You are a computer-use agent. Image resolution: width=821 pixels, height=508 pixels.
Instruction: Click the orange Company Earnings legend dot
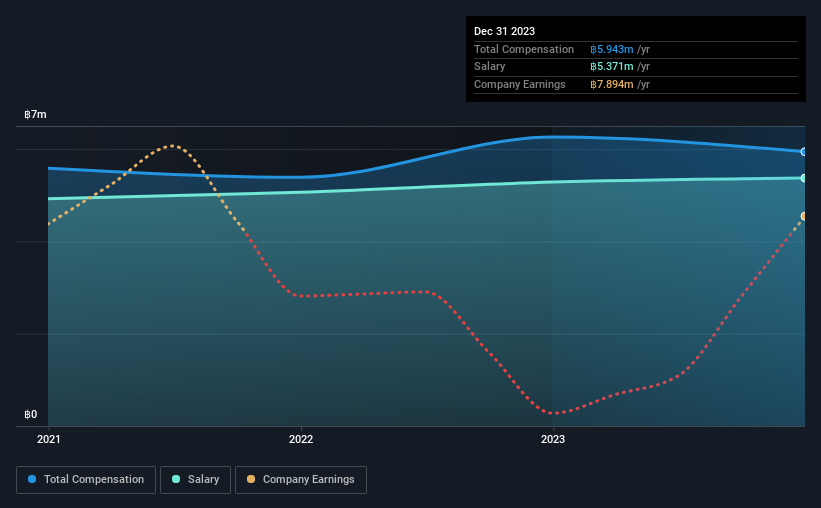[x=251, y=479]
